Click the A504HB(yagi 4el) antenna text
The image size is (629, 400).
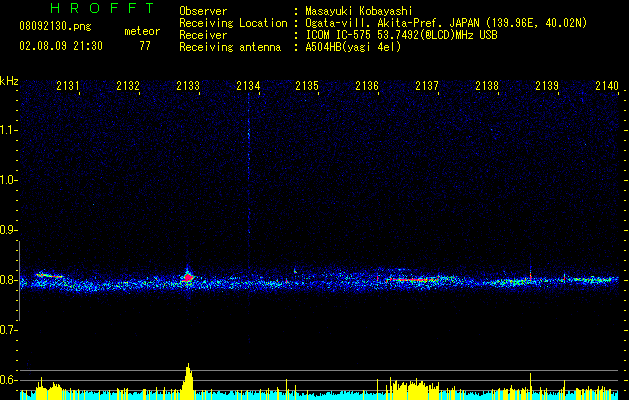pos(353,47)
